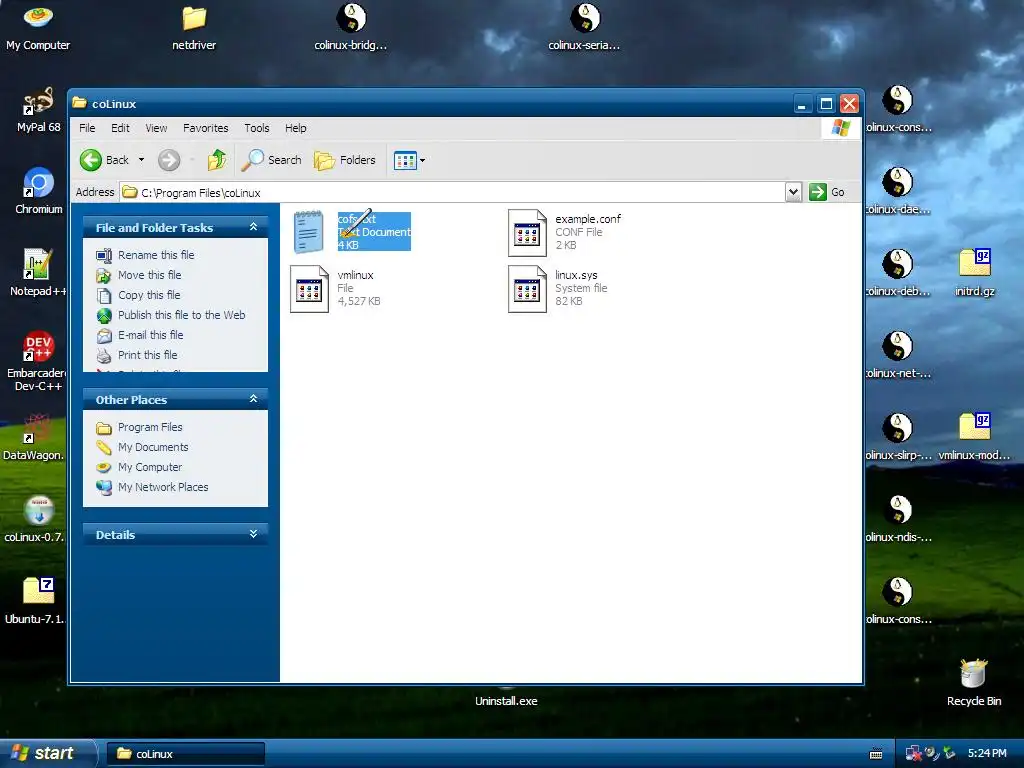Open the View menu
This screenshot has height=768, width=1024.
156,128
